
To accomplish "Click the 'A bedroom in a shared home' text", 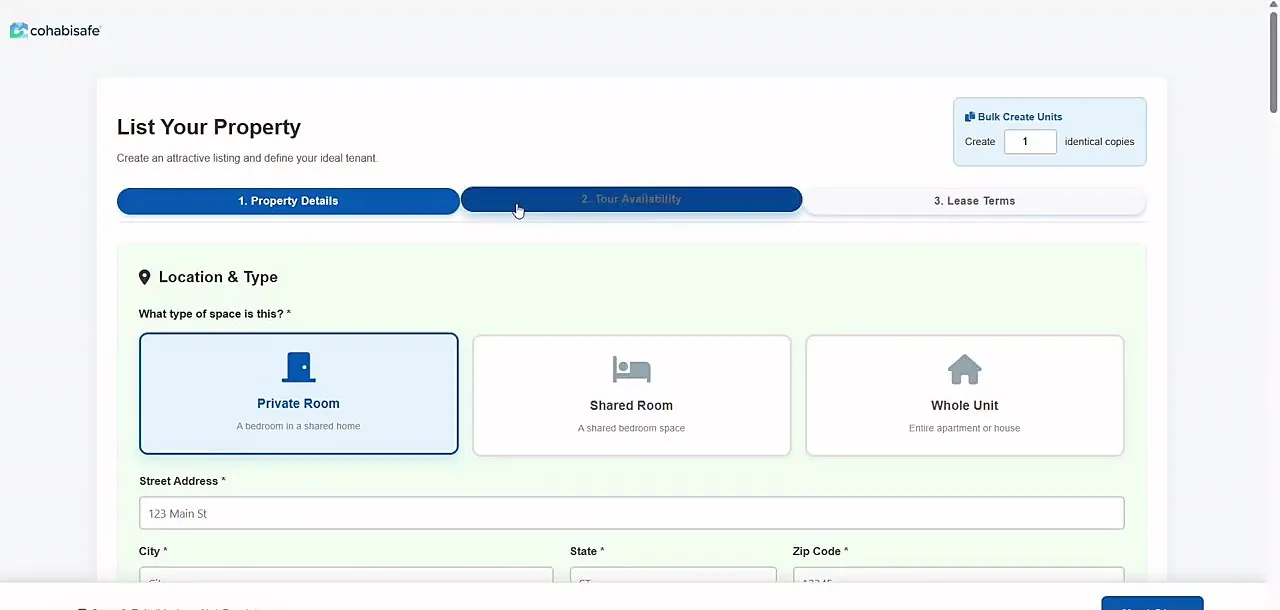I will [x=298, y=426].
